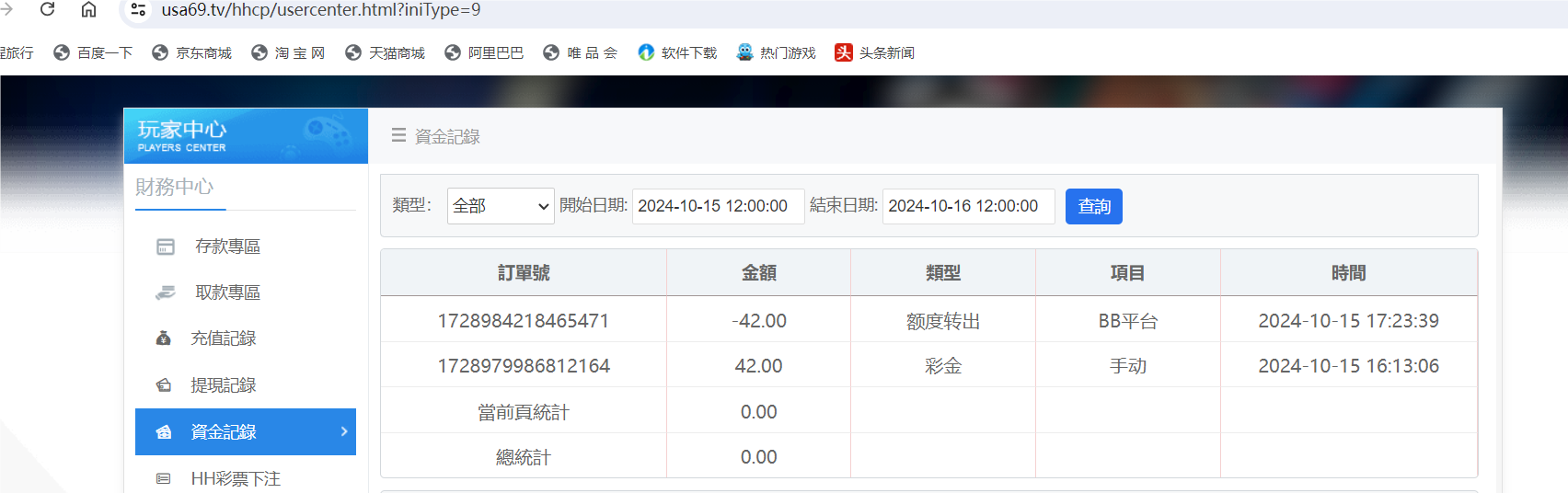Click the 额度转出 type cell
Screen dimensions: 1568x493
(x=943, y=321)
